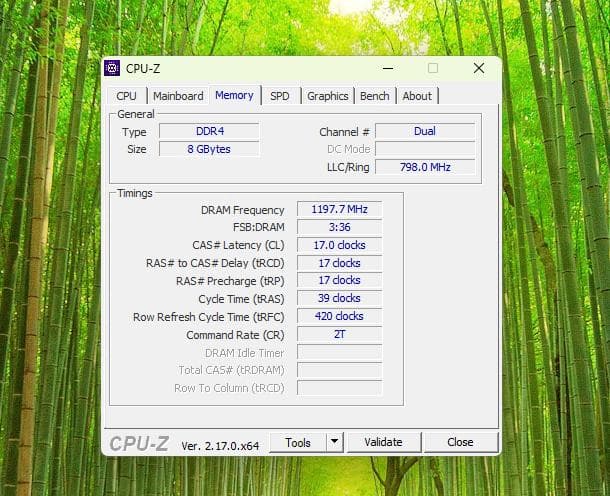Click the Row Refresh Cycle Time (tRFC) label

(209, 317)
